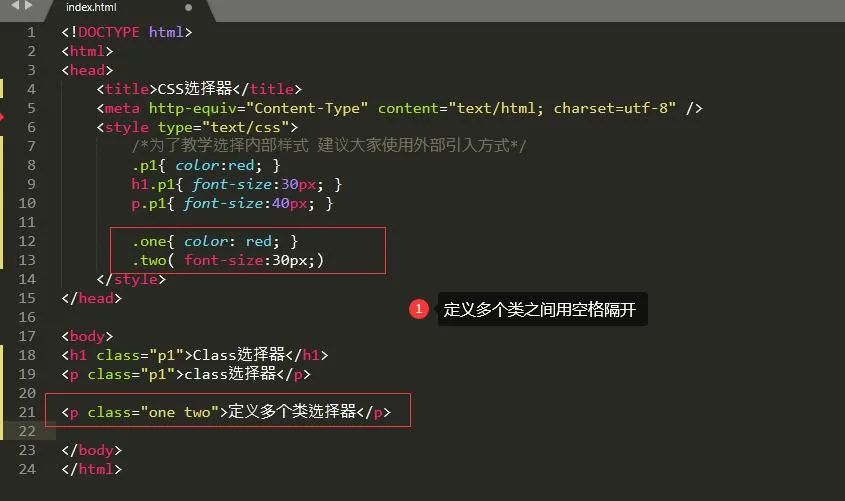Viewport: 845px width, 501px height.
Task: Click highlighted line number 22 in gutter
Action: tap(27, 432)
